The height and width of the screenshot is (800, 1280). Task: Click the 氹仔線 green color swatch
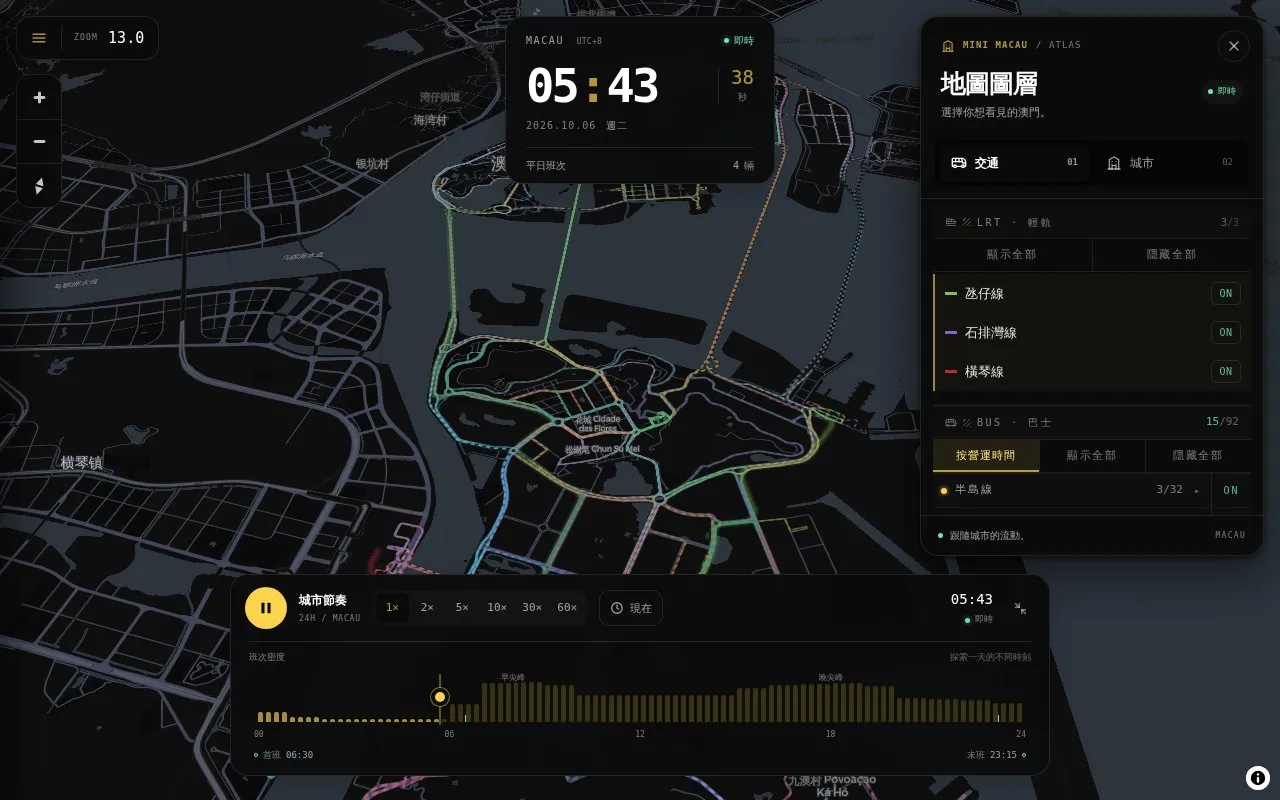[951, 294]
